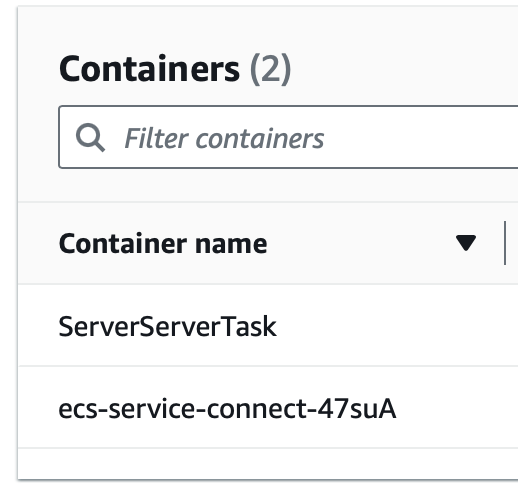518x486 pixels.
Task: Open the ecs-service-connect-47suA container row
Action: click(268, 407)
